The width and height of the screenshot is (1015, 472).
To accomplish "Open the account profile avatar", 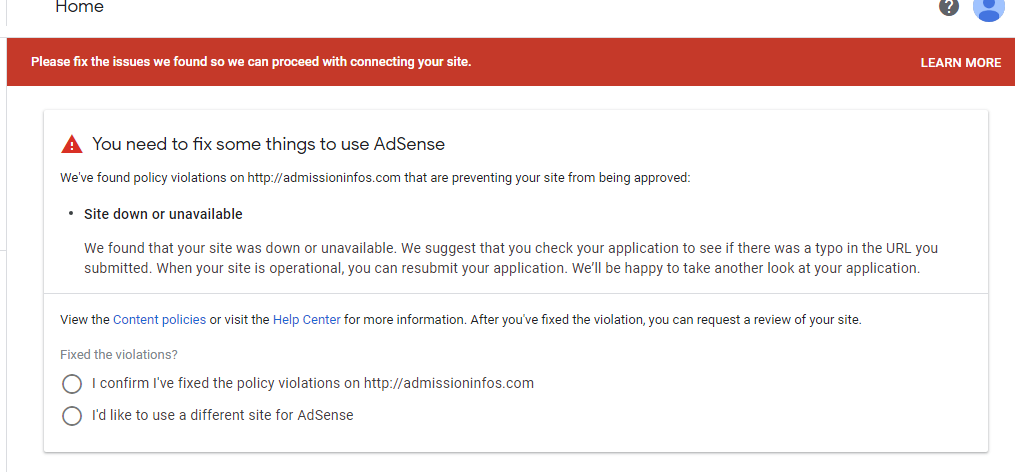I will [988, 8].
